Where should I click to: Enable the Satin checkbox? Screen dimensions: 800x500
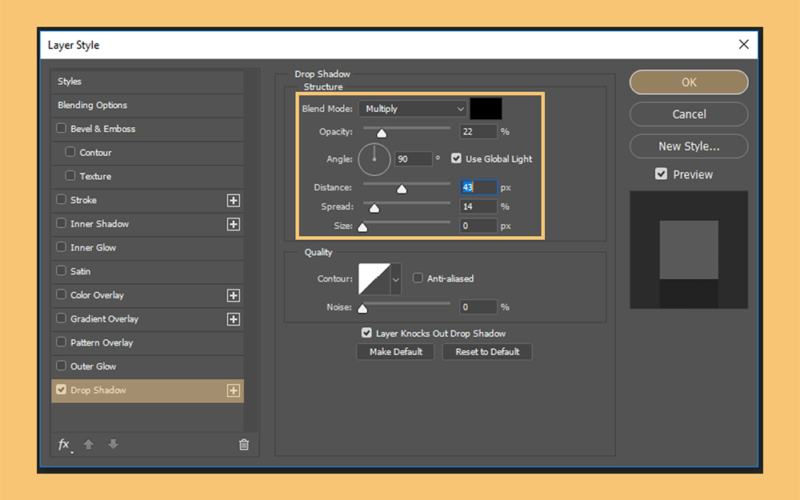(x=61, y=270)
